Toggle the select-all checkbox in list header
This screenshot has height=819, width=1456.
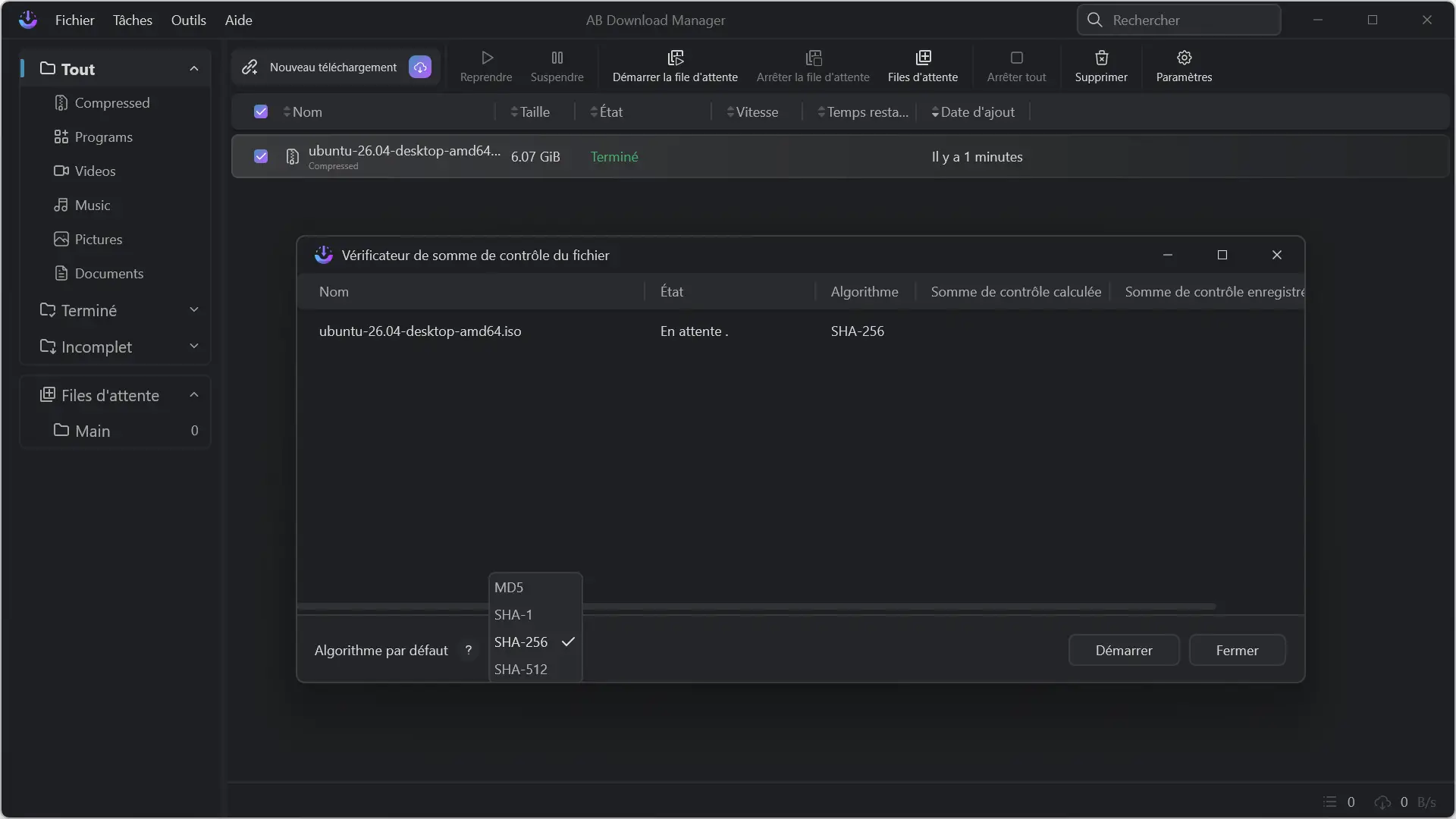(261, 111)
